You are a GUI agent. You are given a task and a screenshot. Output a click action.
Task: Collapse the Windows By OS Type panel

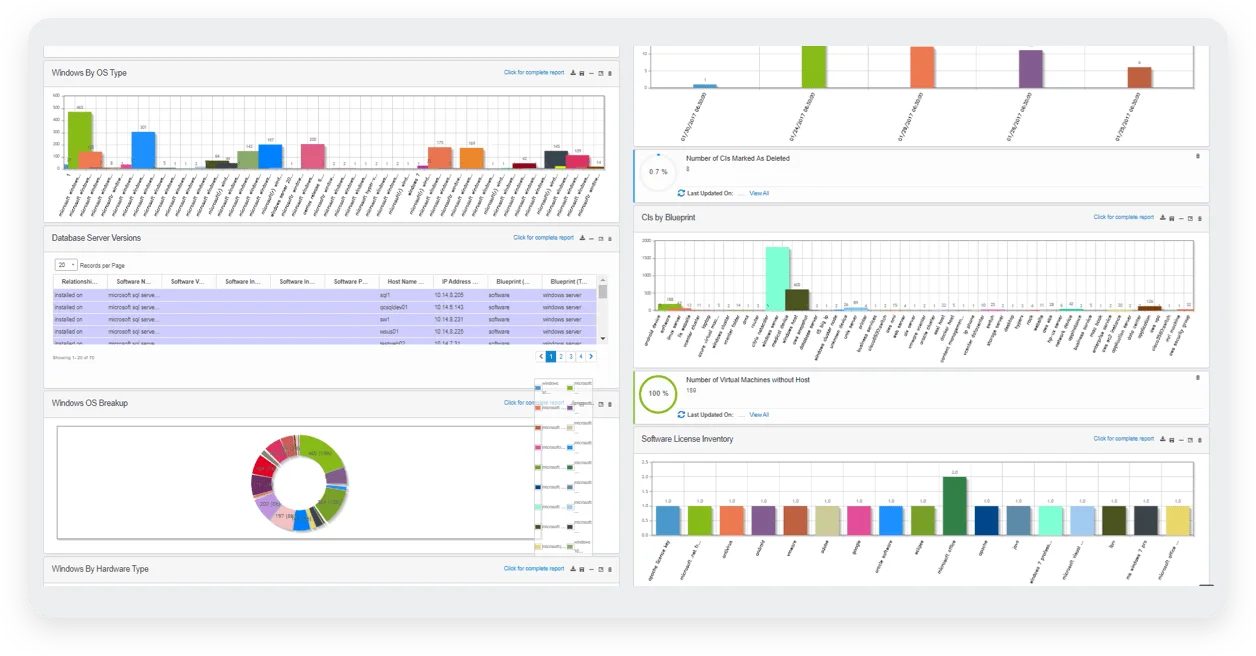(x=591, y=73)
